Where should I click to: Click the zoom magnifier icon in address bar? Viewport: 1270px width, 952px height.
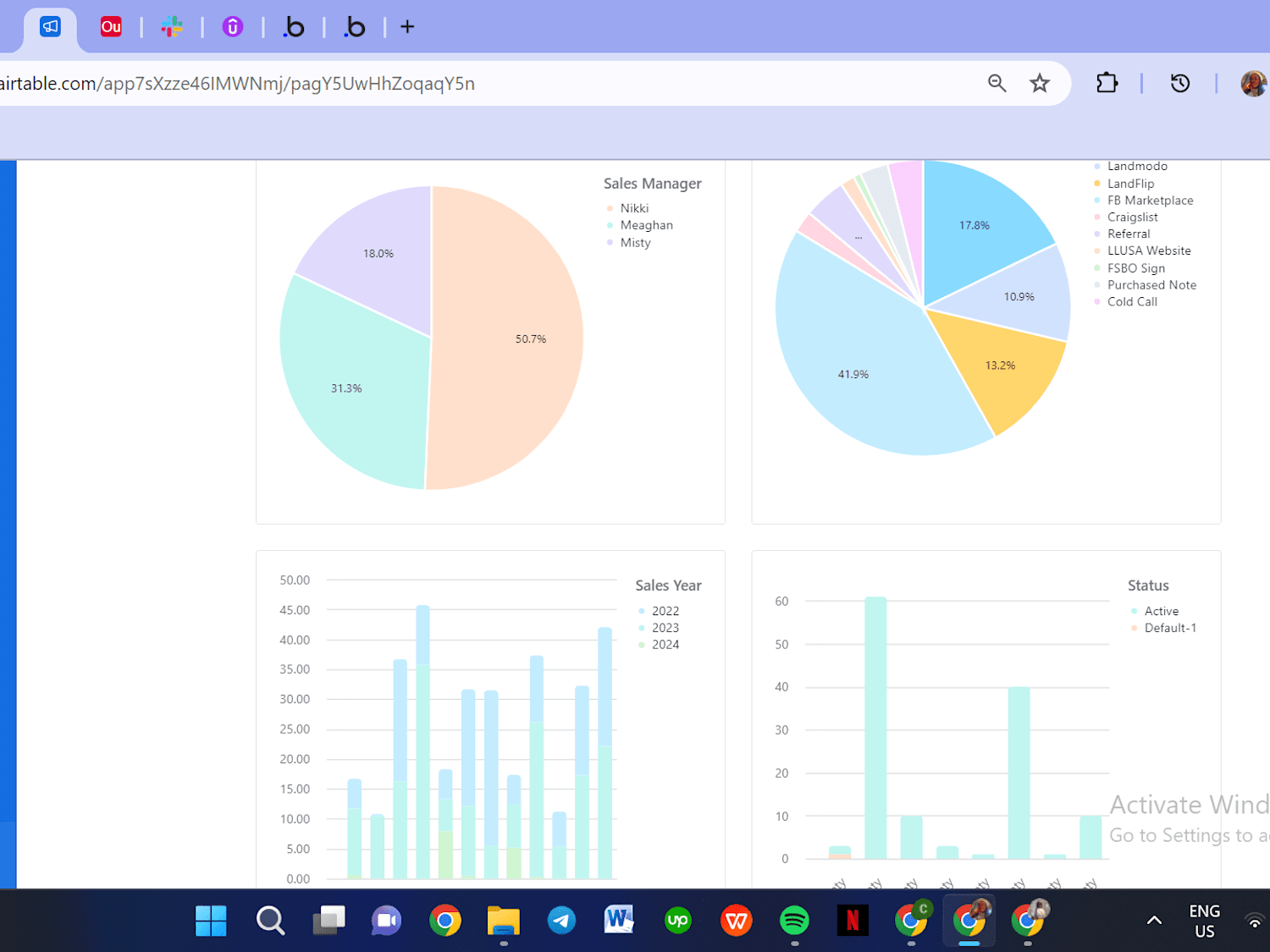(x=997, y=83)
